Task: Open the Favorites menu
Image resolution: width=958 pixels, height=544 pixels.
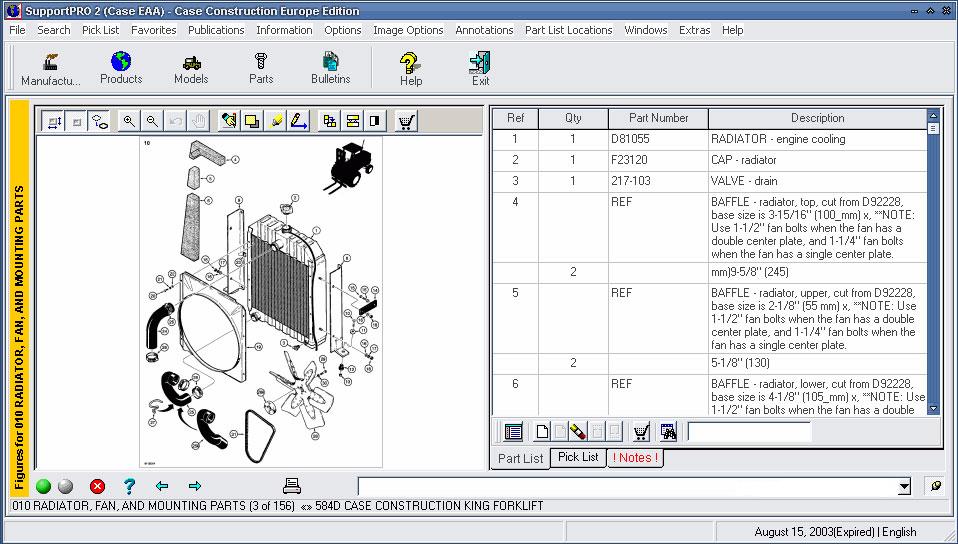Action: coord(153,30)
